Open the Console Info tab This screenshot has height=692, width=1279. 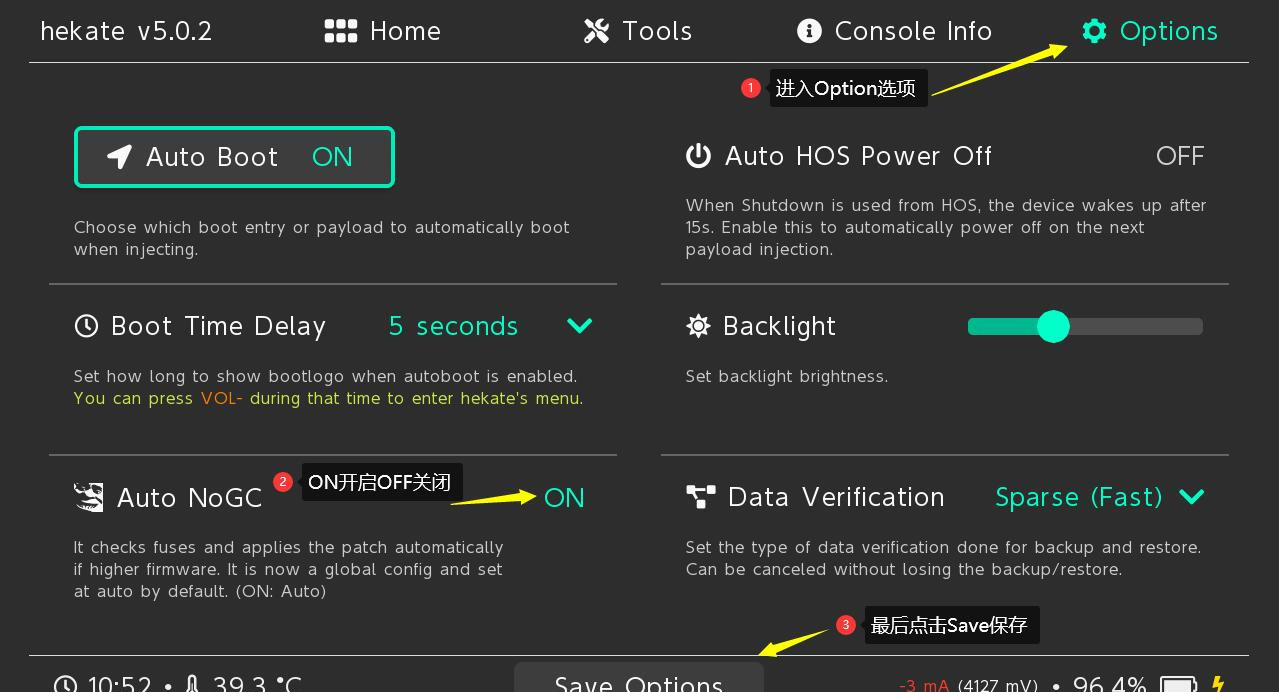tap(894, 31)
